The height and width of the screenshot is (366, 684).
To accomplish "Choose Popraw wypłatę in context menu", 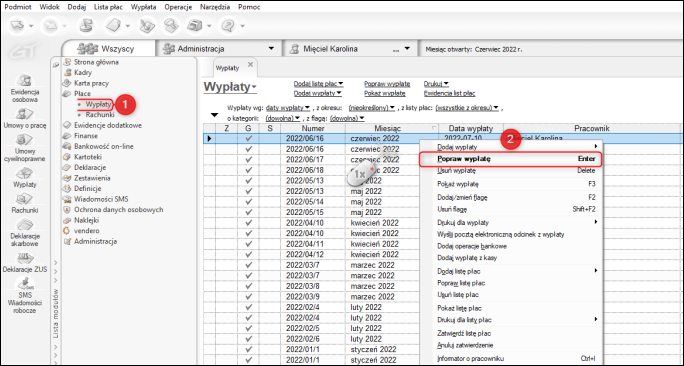I will [x=511, y=159].
